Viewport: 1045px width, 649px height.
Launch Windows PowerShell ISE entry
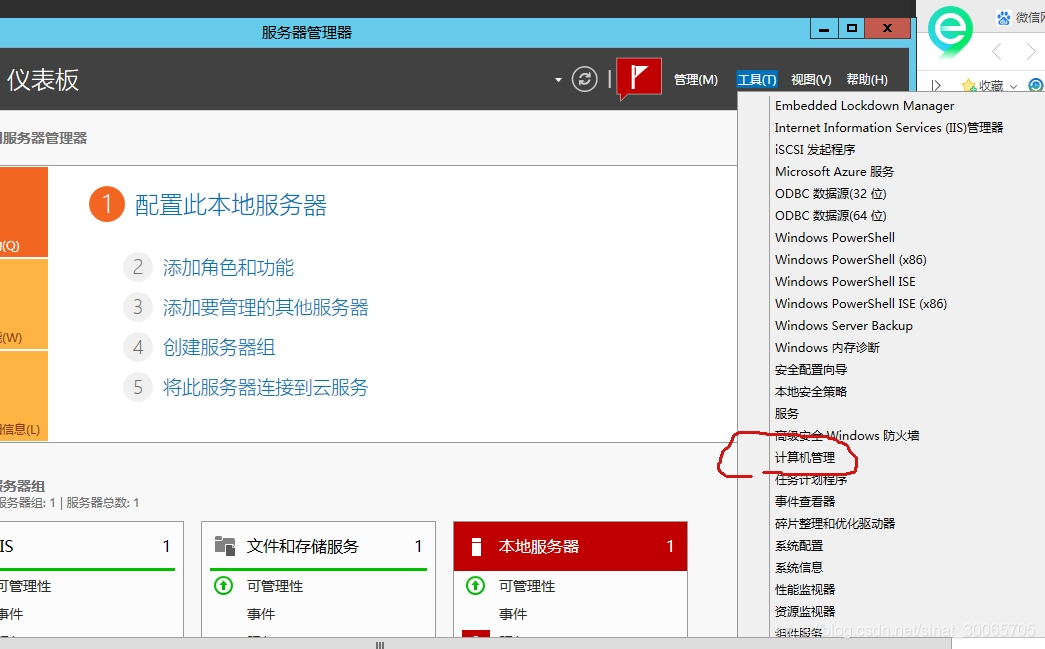845,281
